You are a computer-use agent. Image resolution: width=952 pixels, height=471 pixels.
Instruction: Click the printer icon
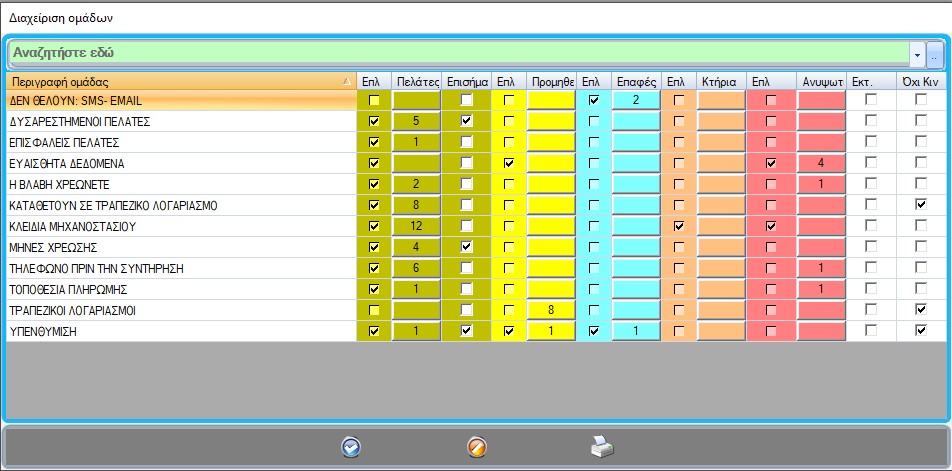[x=602, y=447]
